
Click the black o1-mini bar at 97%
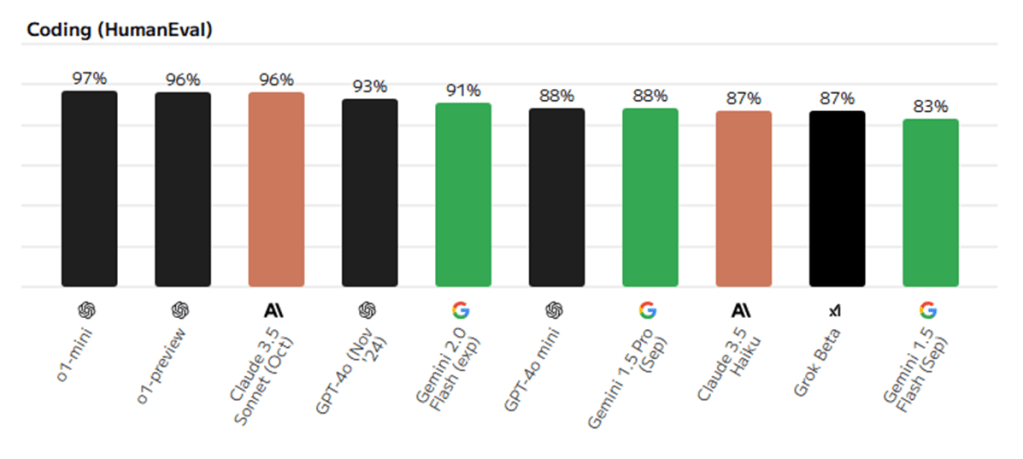89,188
